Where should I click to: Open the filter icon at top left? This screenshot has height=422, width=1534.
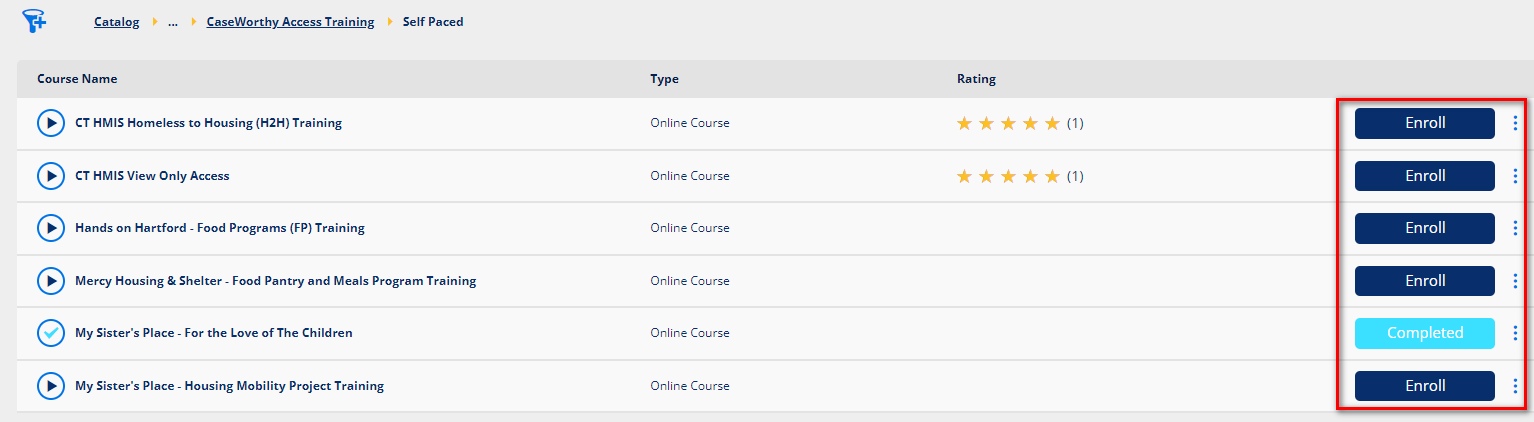coord(34,21)
